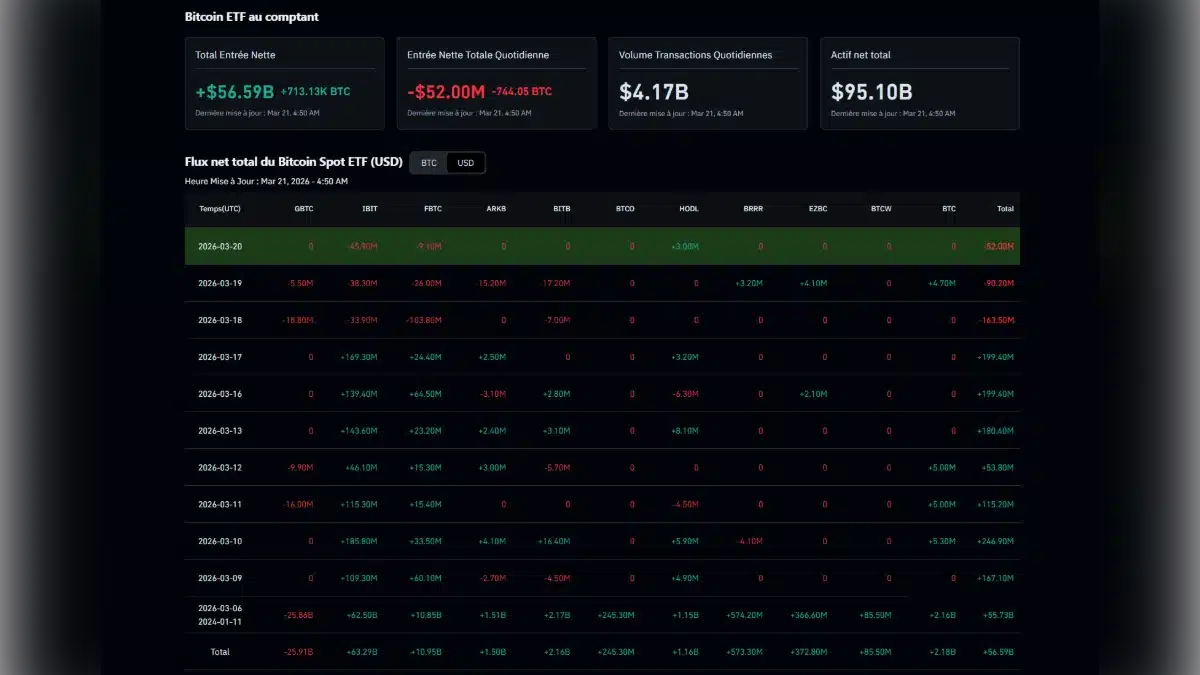The width and height of the screenshot is (1200, 675).
Task: Click the ARKB column header
Action: coord(495,209)
